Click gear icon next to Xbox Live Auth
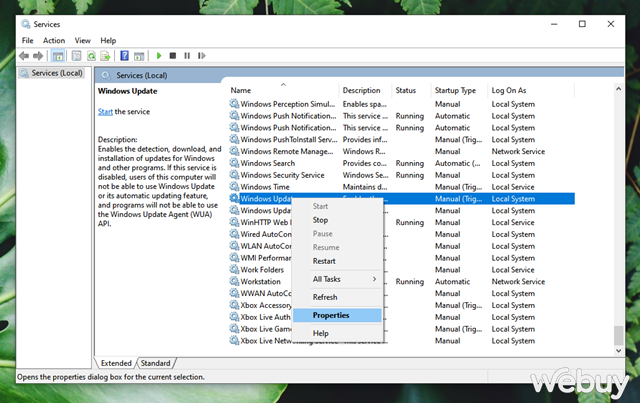 (x=234, y=317)
